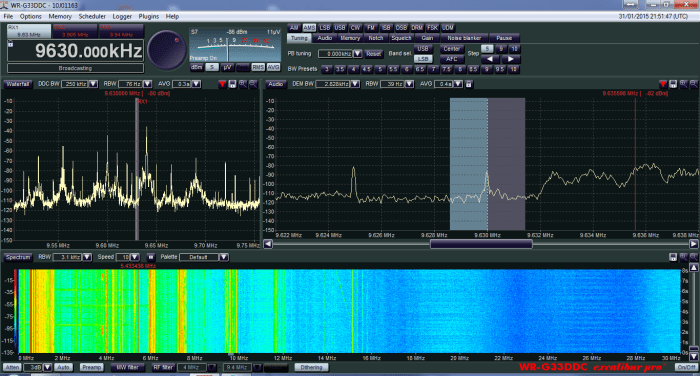Click the red marker triangle in the demodulator spectrum toolbar
This screenshot has width=700, height=376.
(662, 84)
